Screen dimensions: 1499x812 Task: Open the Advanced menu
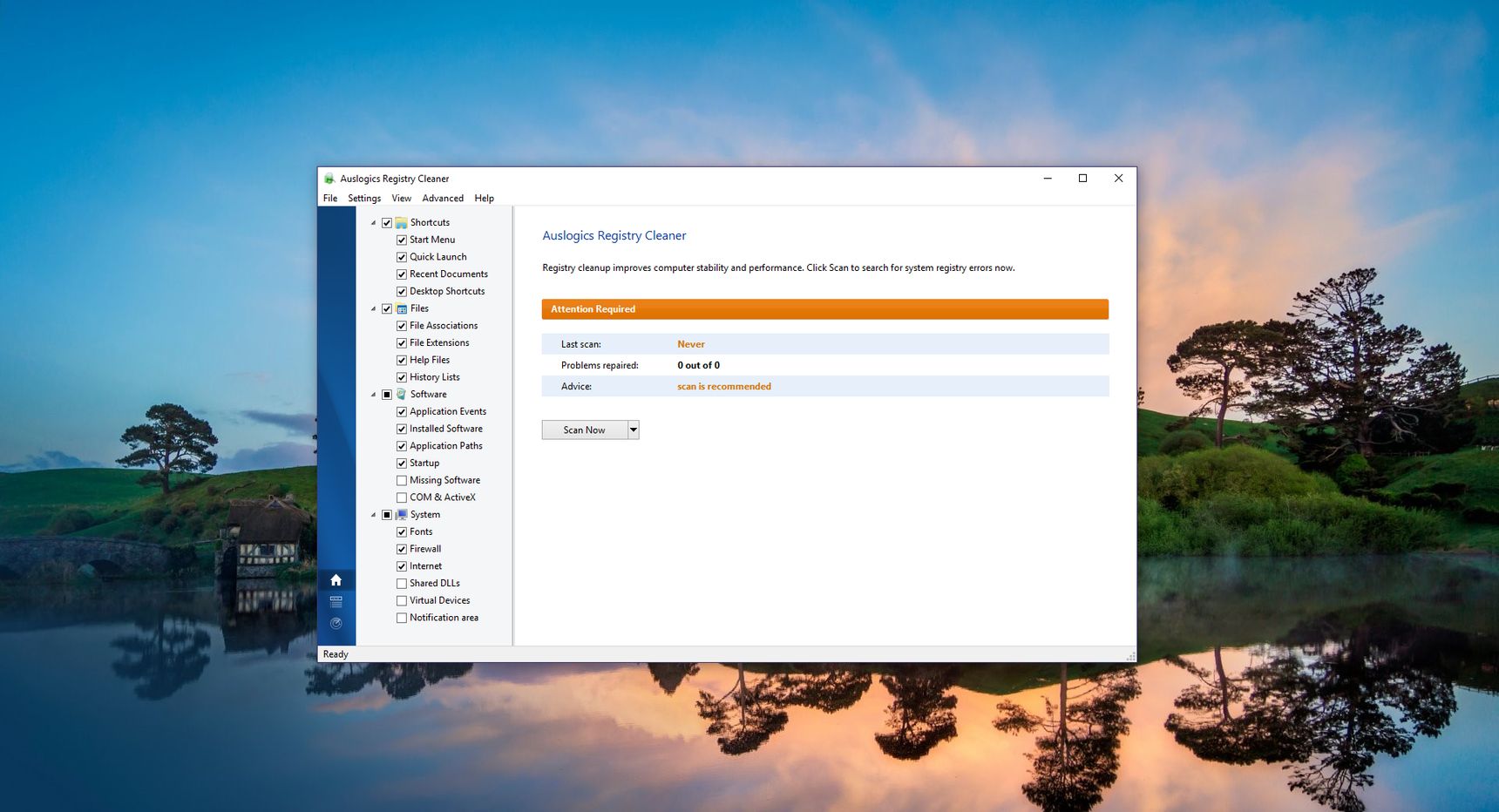click(x=443, y=199)
